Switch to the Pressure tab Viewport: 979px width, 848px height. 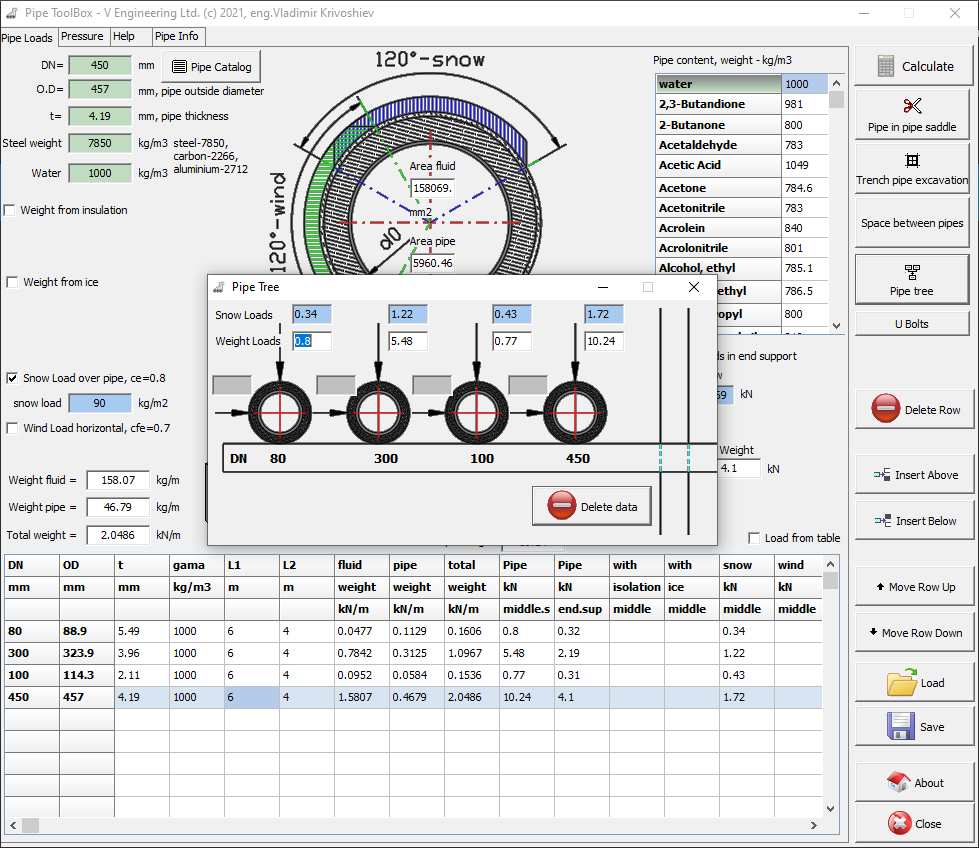(82, 36)
